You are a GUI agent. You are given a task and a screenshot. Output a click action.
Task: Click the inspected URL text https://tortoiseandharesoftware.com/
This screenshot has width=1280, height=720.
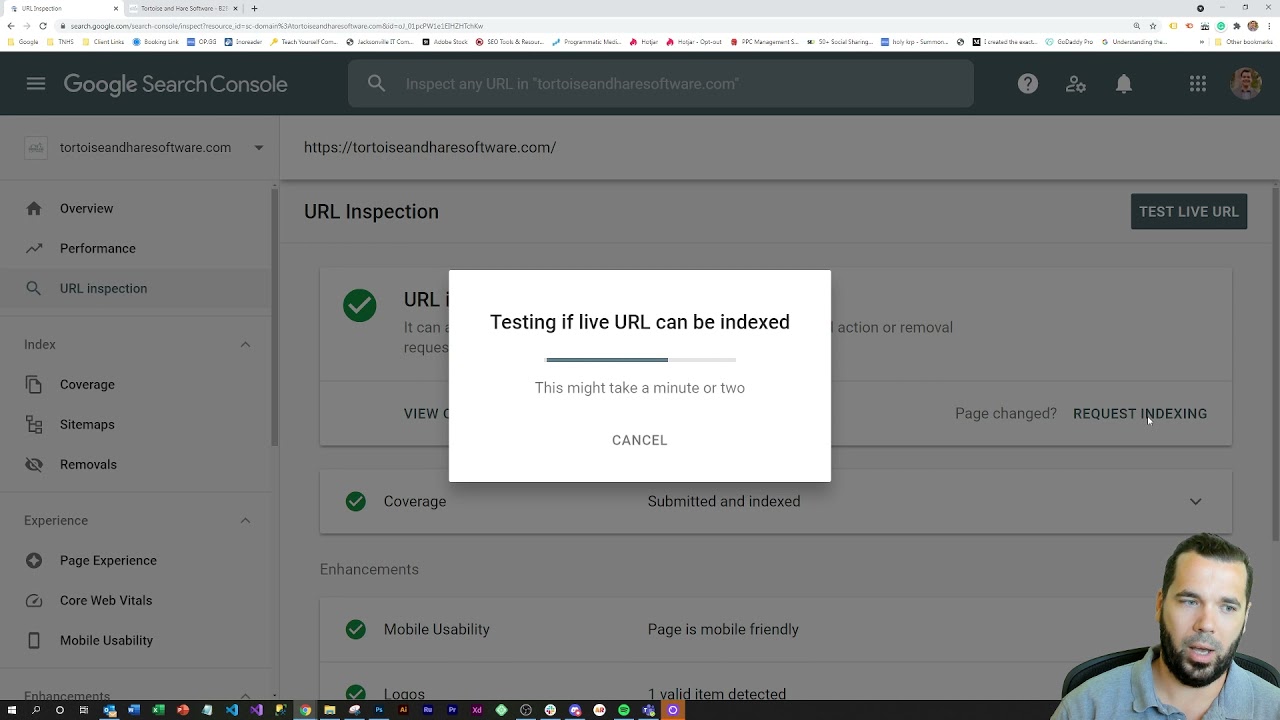430,148
